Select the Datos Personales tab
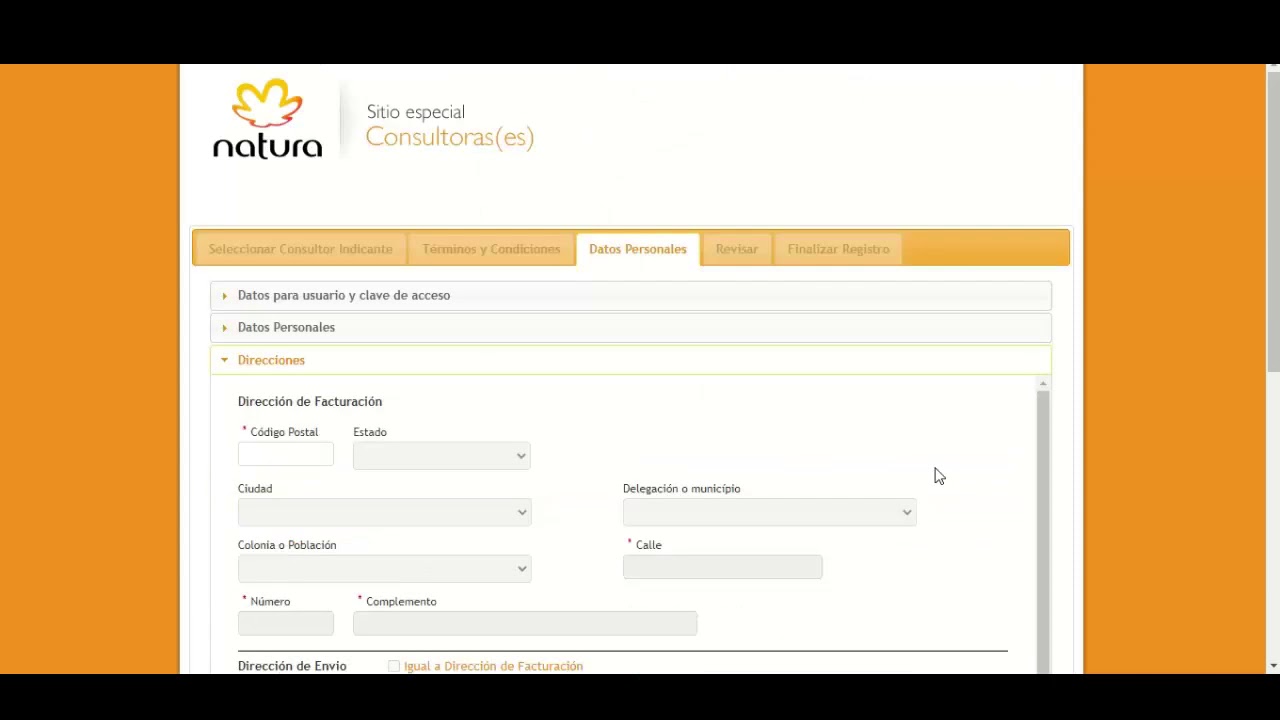 (637, 249)
